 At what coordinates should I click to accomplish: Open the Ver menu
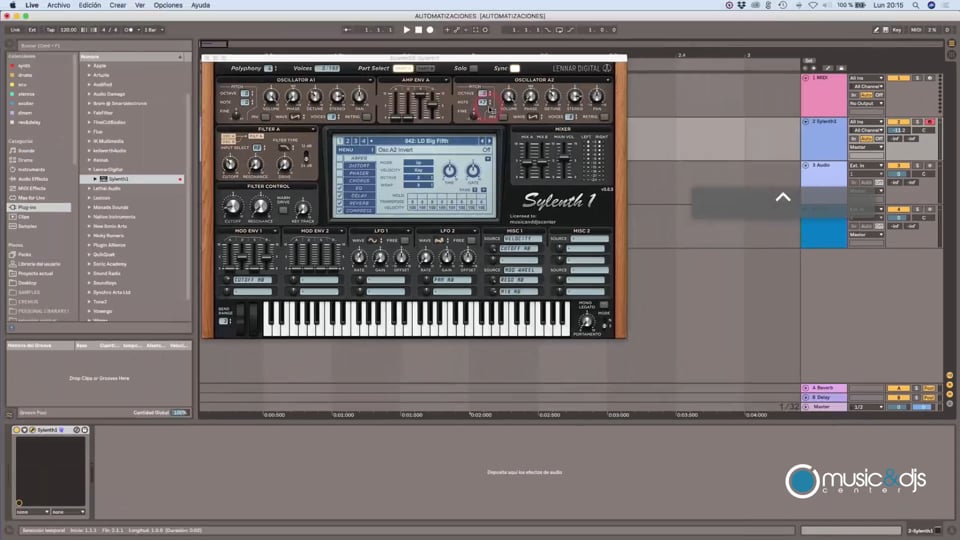[x=140, y=5]
